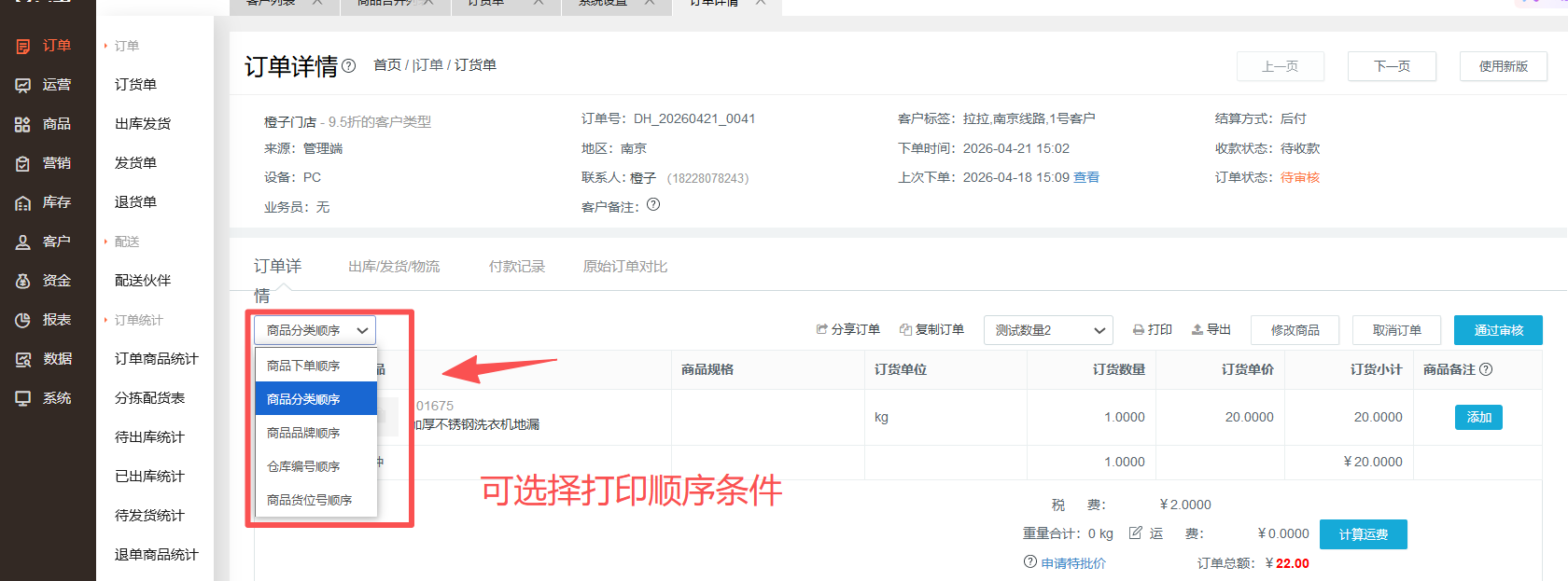Select the 订单详情 tab
Screen dimensions: 1568x581
tap(278, 281)
